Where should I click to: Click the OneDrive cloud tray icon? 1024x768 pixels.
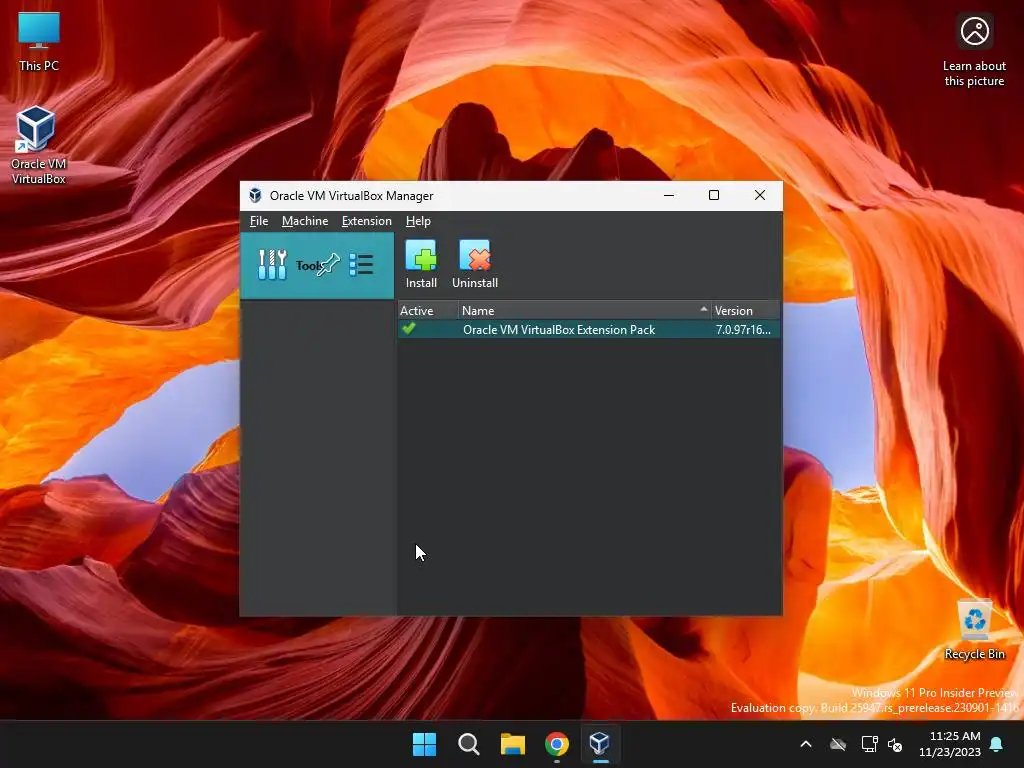pyautogui.click(x=838, y=744)
